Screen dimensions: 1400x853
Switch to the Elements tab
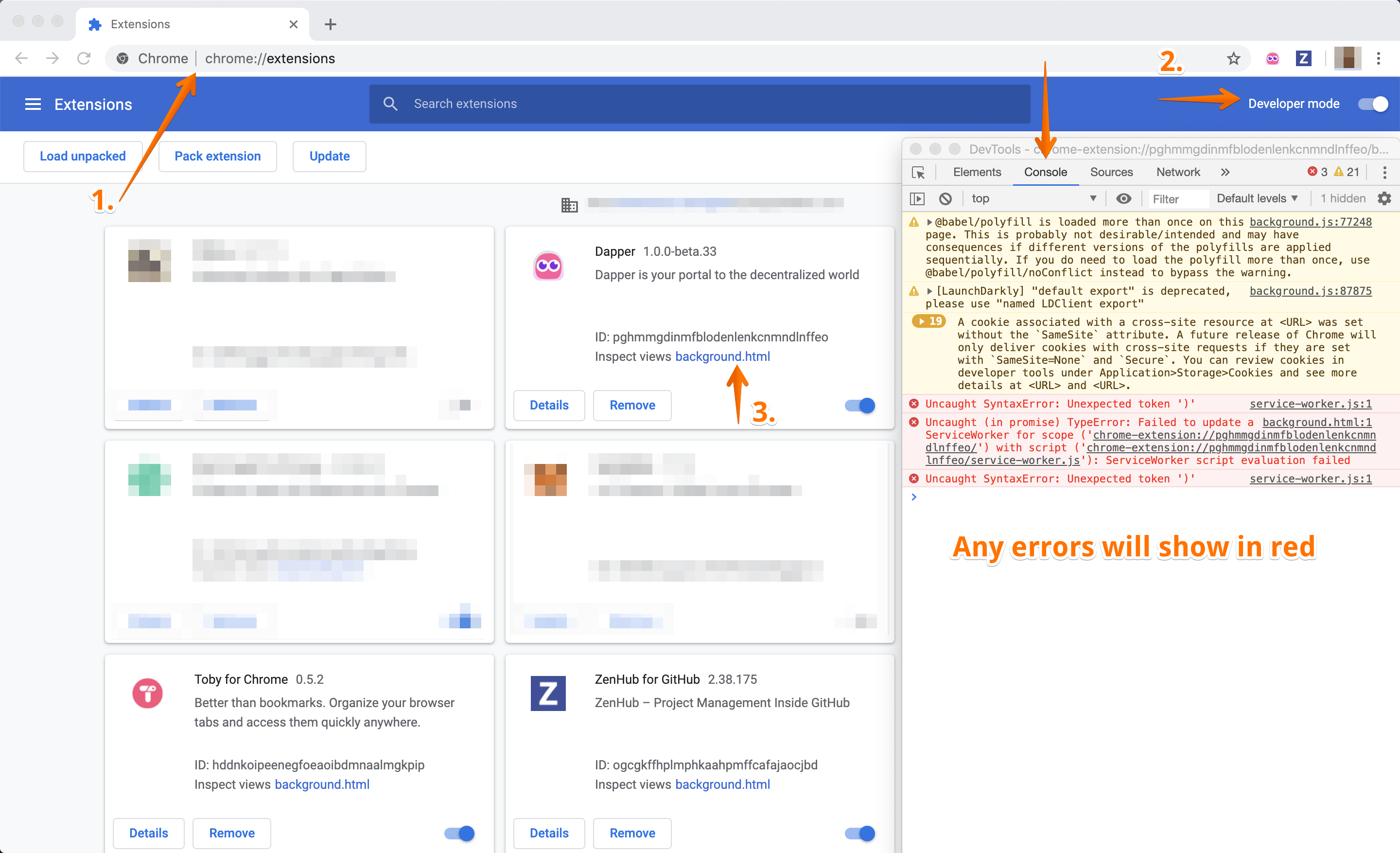(x=977, y=172)
